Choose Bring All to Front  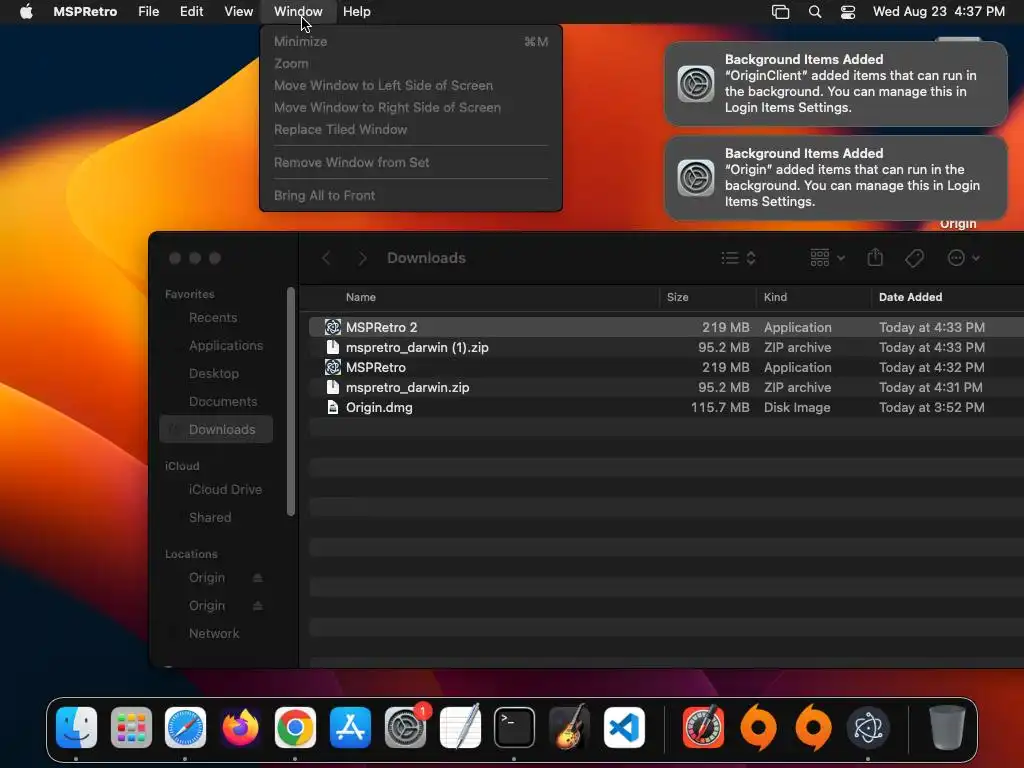point(410,195)
